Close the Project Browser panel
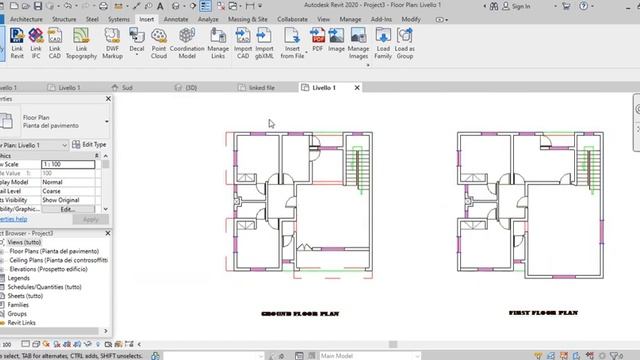The width and height of the screenshot is (640, 360). point(108,233)
